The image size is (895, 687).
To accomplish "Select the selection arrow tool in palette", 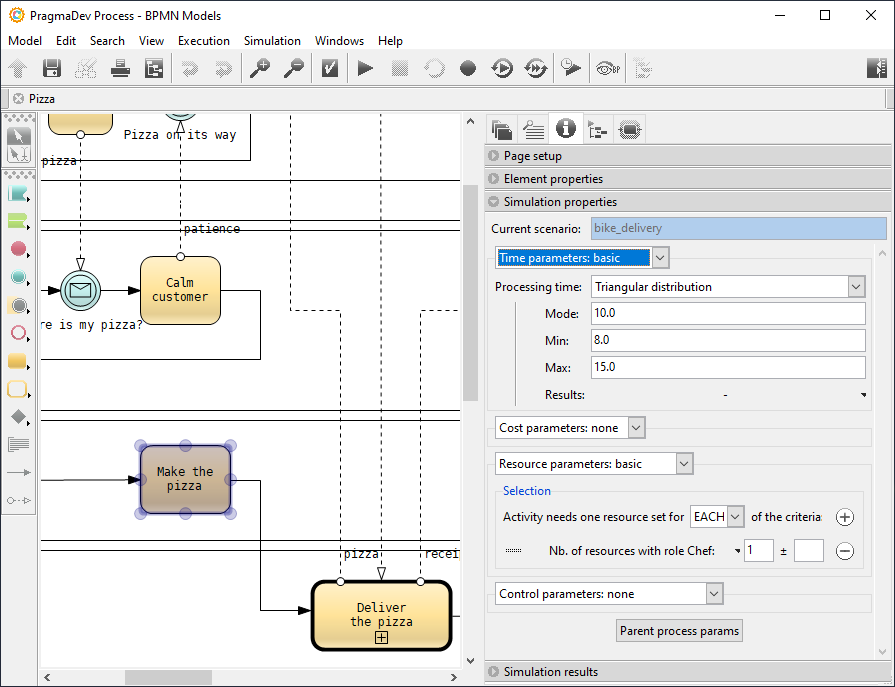I will (18, 136).
